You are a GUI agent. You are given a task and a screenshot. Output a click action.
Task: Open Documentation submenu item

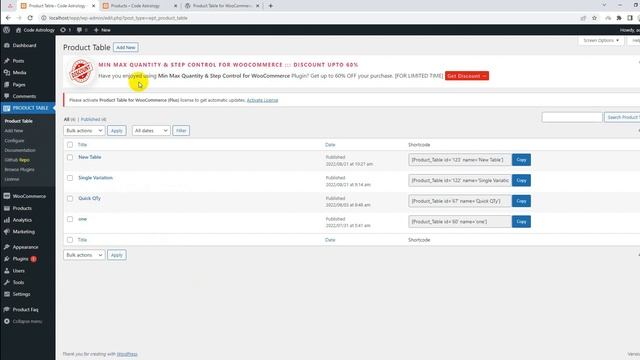(20, 150)
